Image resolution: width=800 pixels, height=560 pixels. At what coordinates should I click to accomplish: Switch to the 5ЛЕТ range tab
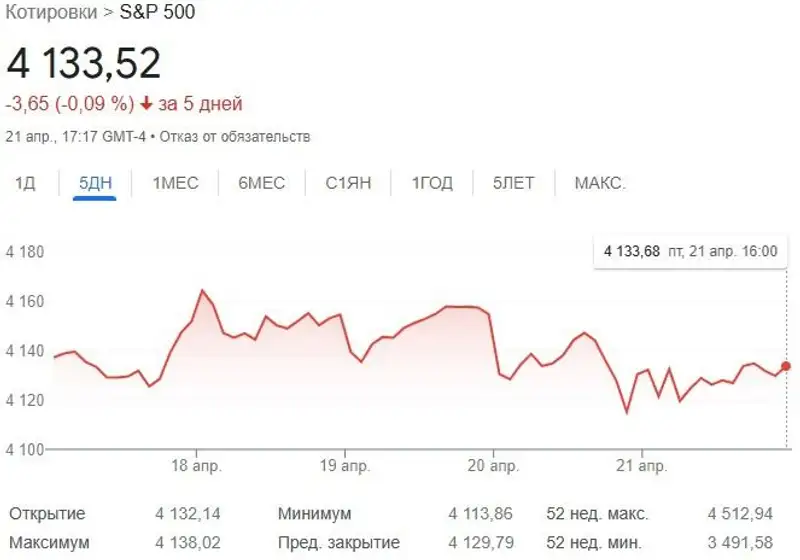[513, 183]
